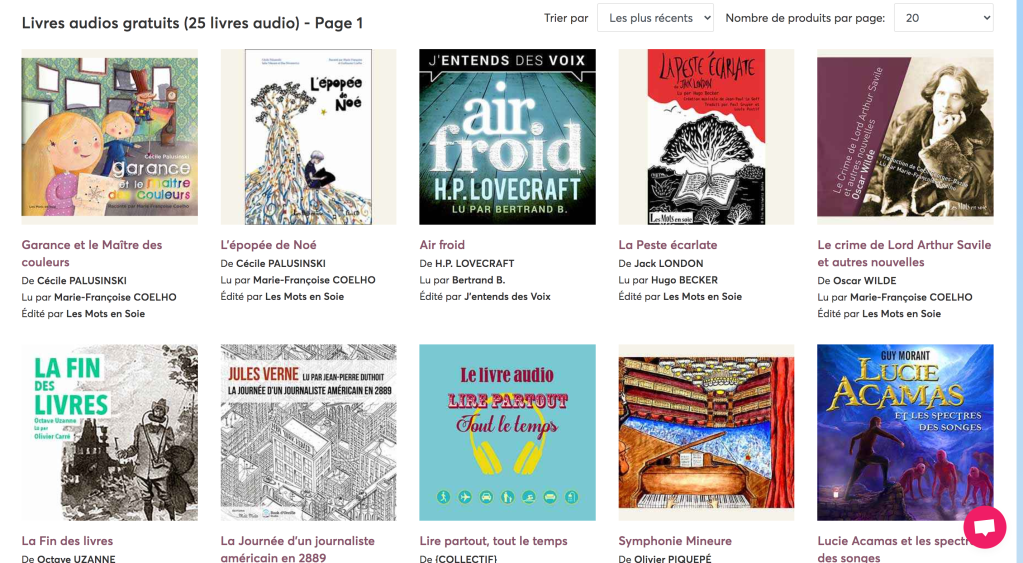Select the 'La Peste écarlate' cover image
The height and width of the screenshot is (563, 1023).
[x=707, y=137]
